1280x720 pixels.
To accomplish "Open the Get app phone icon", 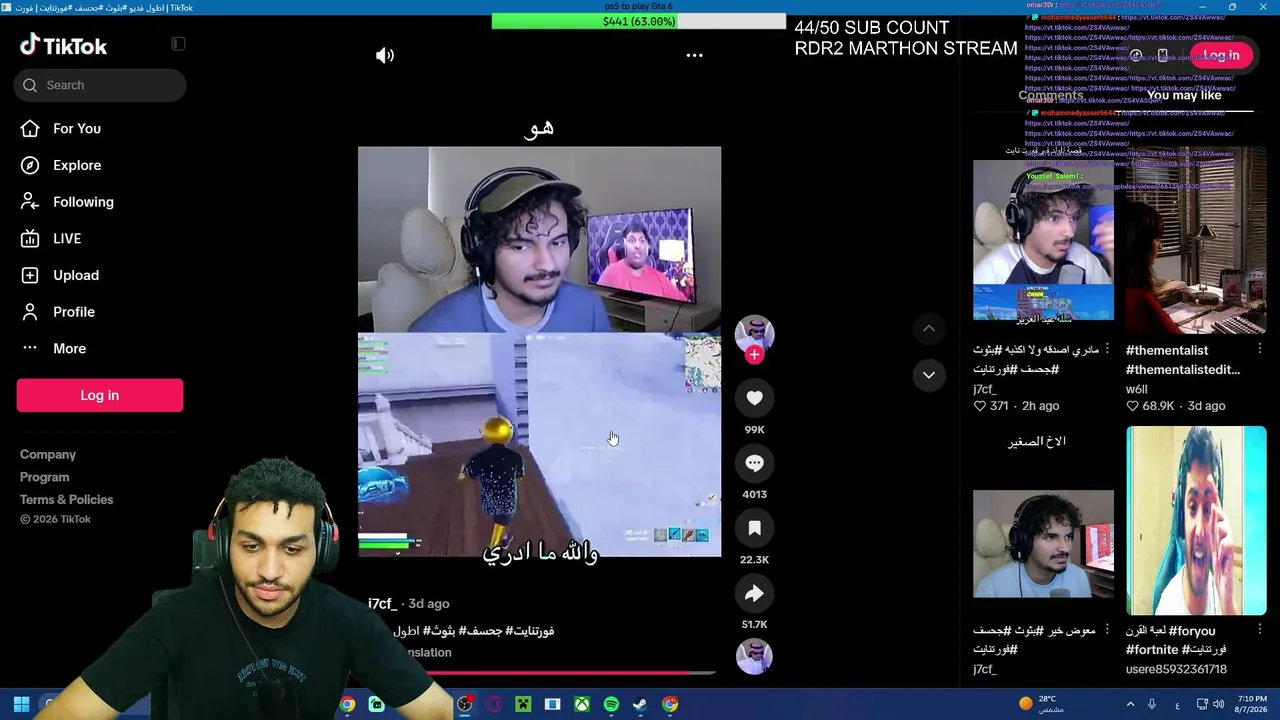I will click(1162, 56).
